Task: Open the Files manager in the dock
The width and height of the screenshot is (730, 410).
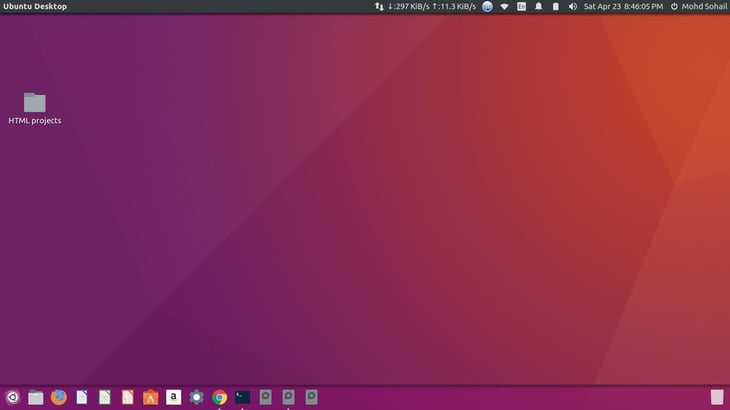Action: pyautogui.click(x=35, y=397)
